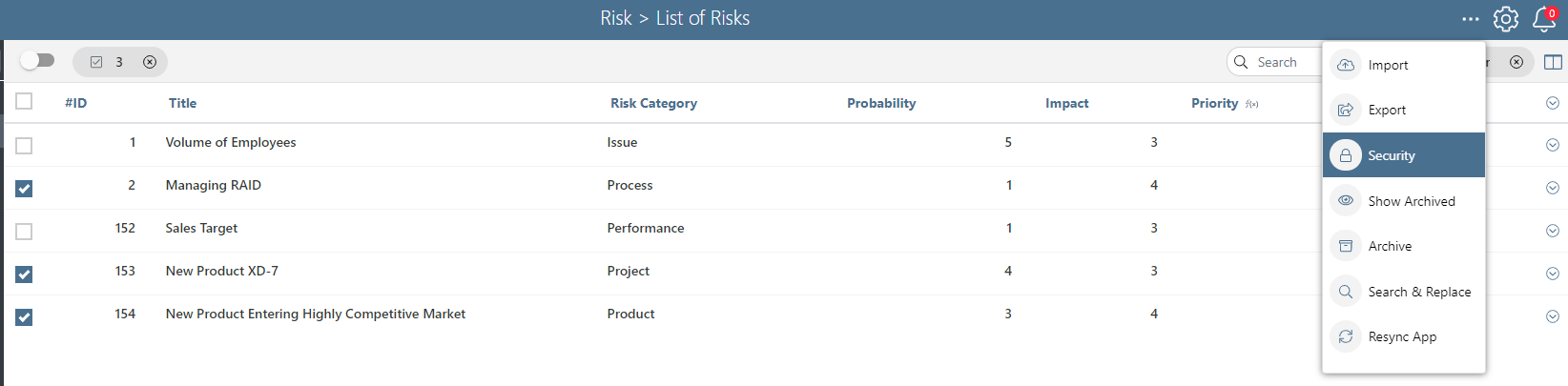Click the Import cloud icon
The width and height of the screenshot is (1568, 386).
click(1346, 65)
